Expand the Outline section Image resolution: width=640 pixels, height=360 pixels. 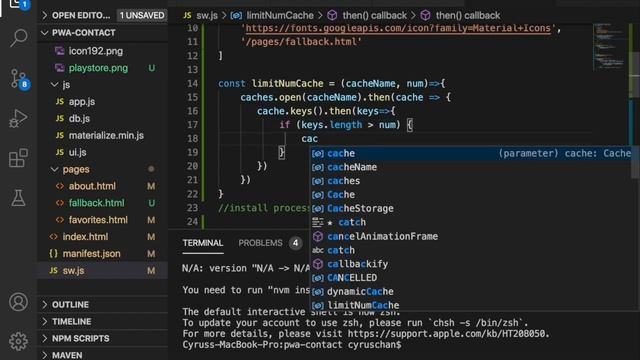point(102,304)
